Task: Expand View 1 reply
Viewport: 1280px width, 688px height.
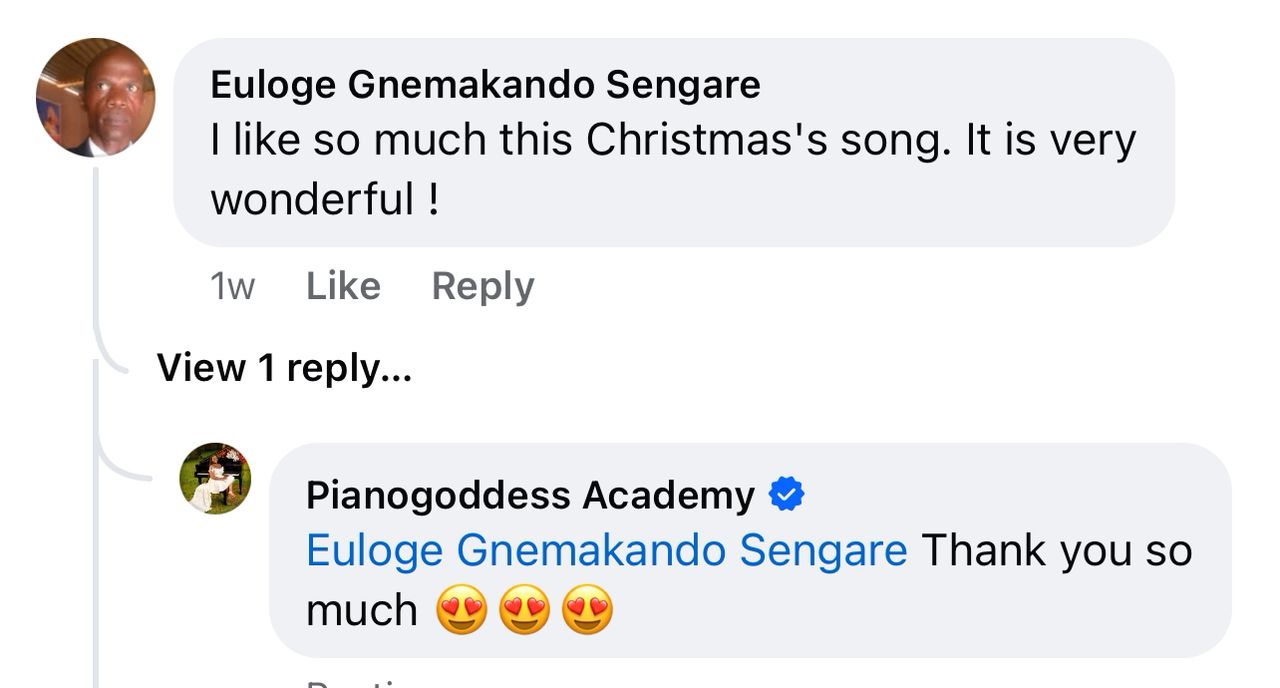Action: coord(284,368)
